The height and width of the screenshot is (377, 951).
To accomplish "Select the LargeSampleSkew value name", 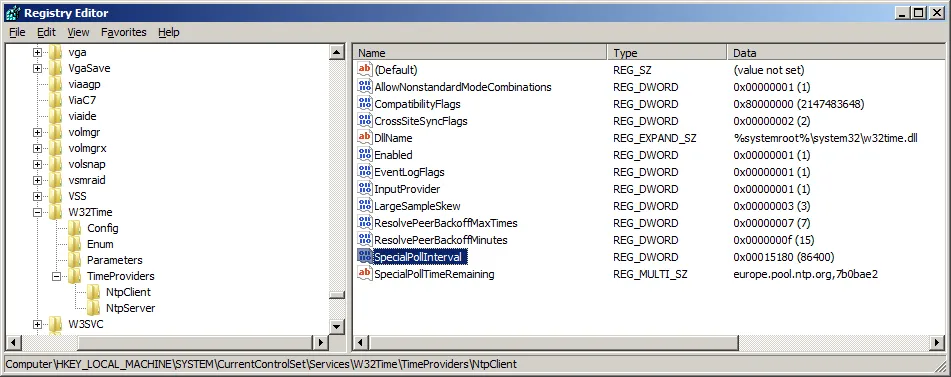I will pos(417,205).
